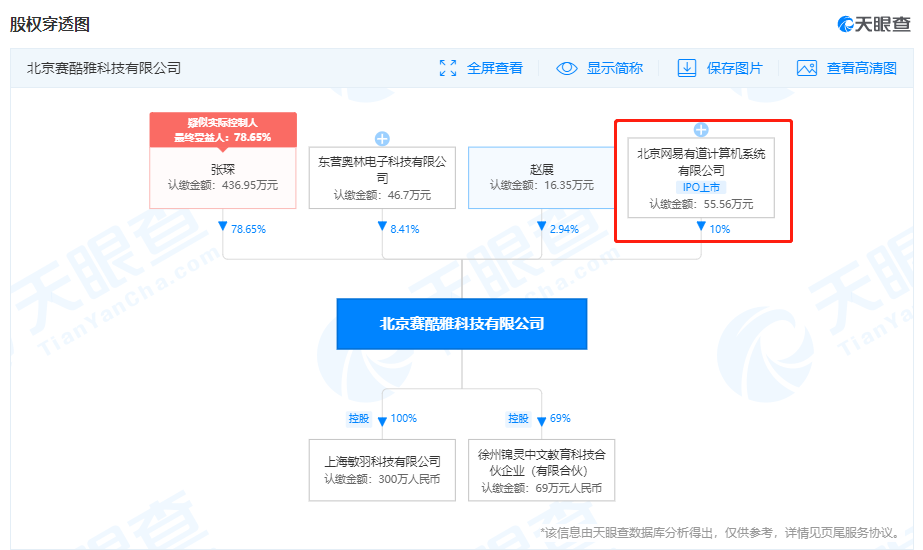Open 上海敏羽科技有限公司 subsidiary node
The height and width of the screenshot is (550, 923).
[382, 470]
